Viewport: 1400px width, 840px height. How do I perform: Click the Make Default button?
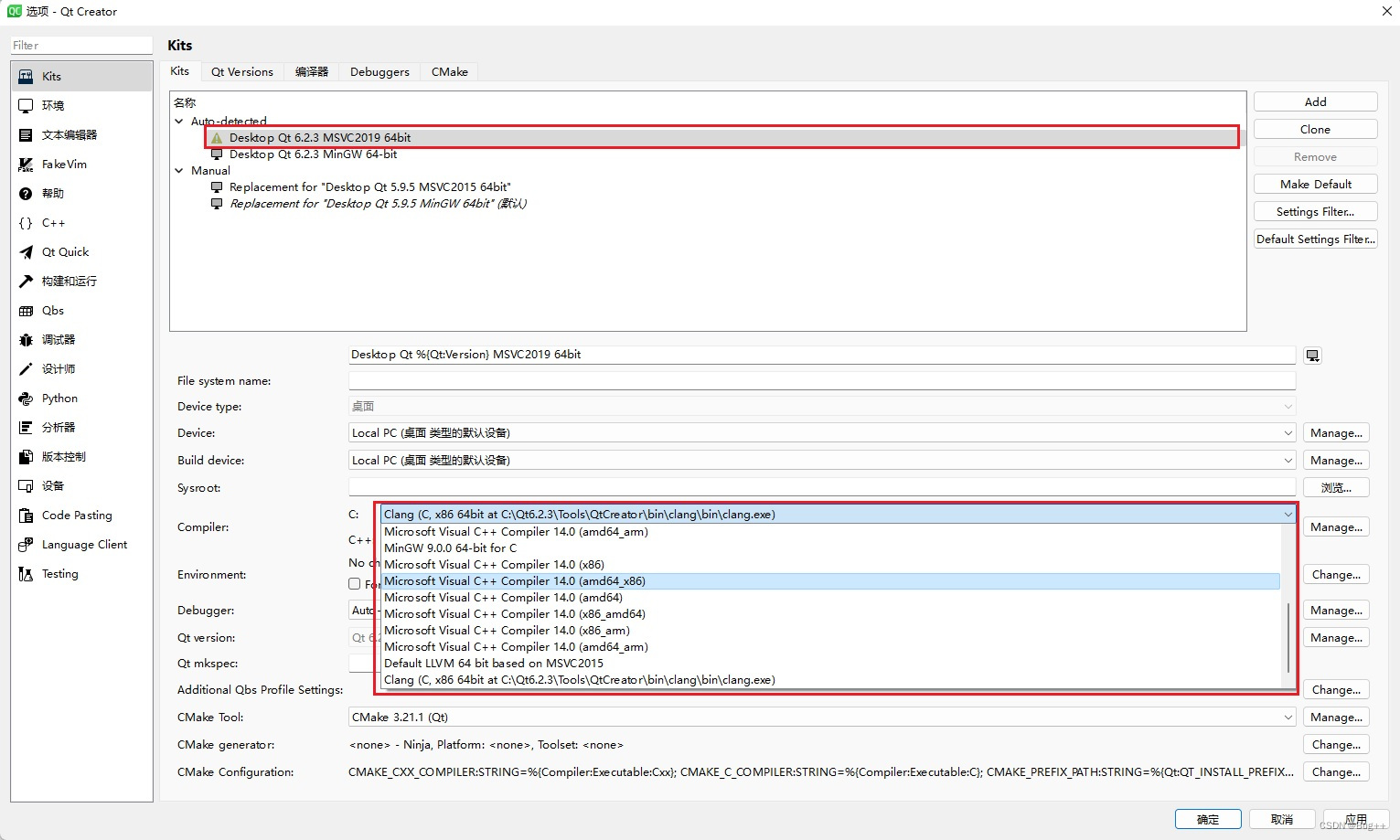[1315, 185]
